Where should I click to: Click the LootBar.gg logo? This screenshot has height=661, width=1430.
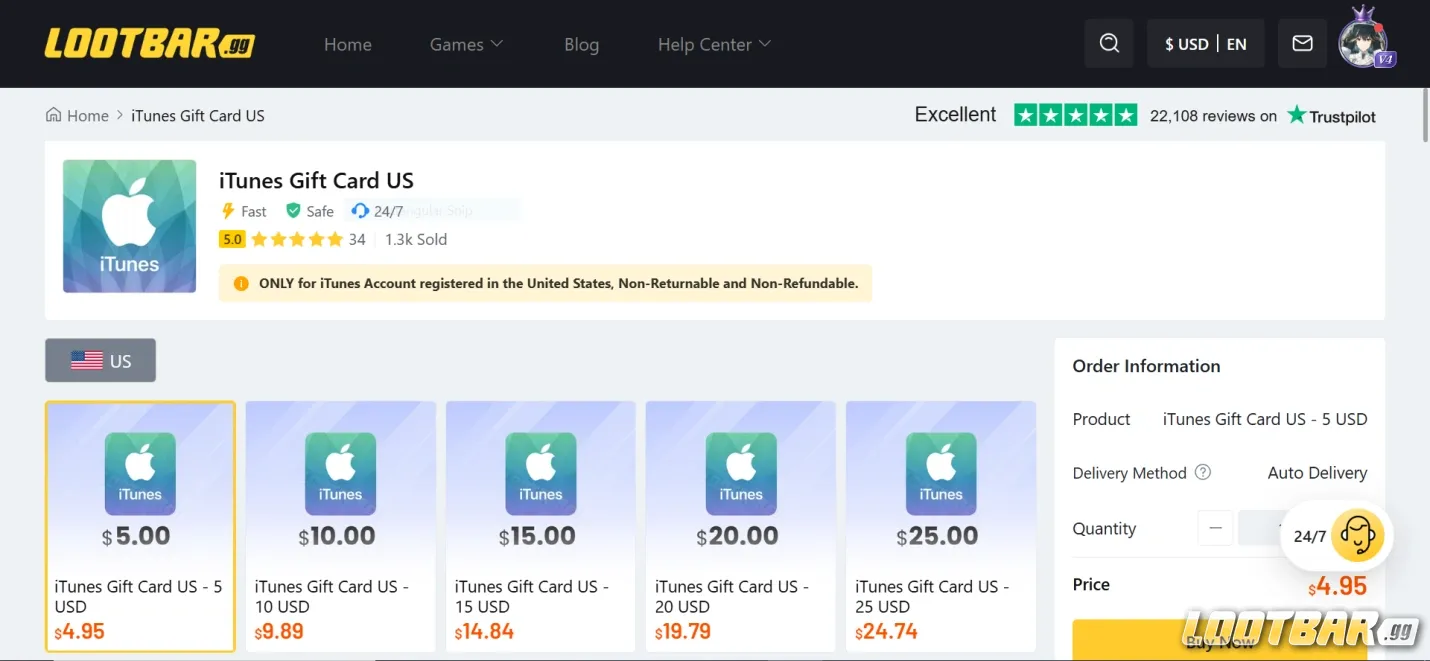150,44
